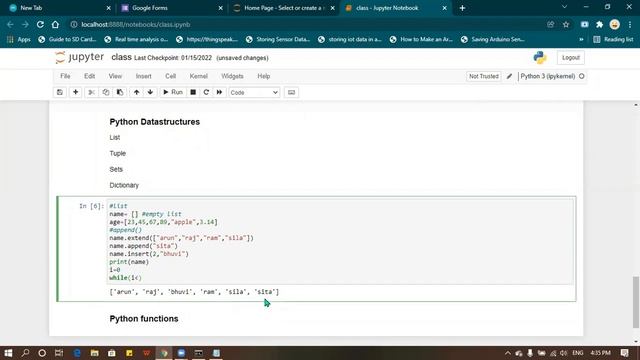The width and height of the screenshot is (640, 360).
Task: Reload the page
Action: click(40, 24)
